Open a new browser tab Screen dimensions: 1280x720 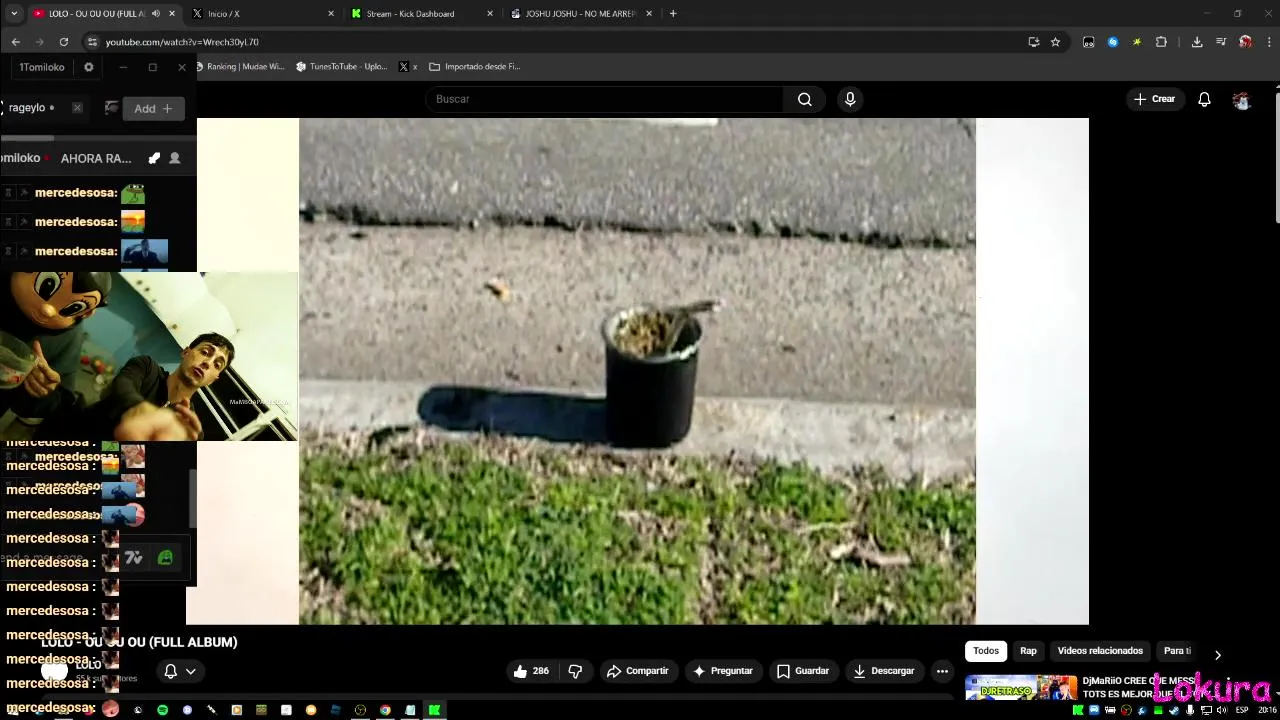point(673,14)
